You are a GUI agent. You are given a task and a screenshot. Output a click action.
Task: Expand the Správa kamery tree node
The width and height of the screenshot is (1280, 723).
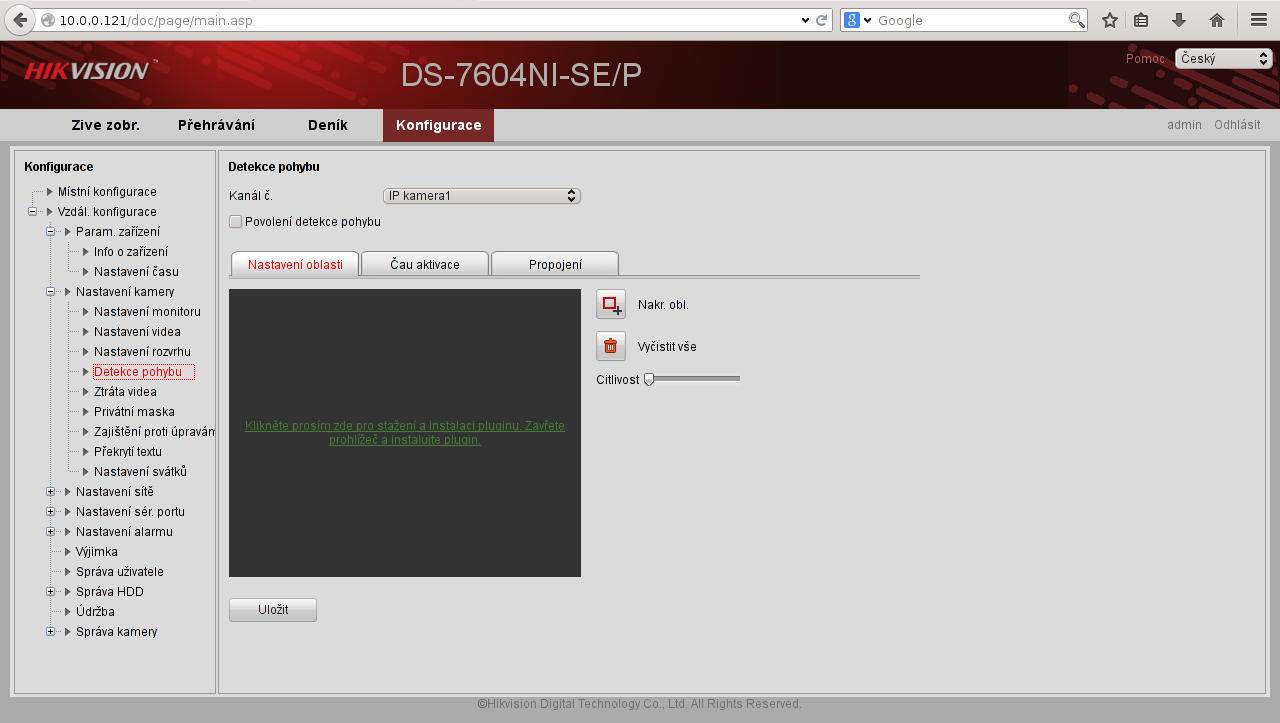point(50,632)
